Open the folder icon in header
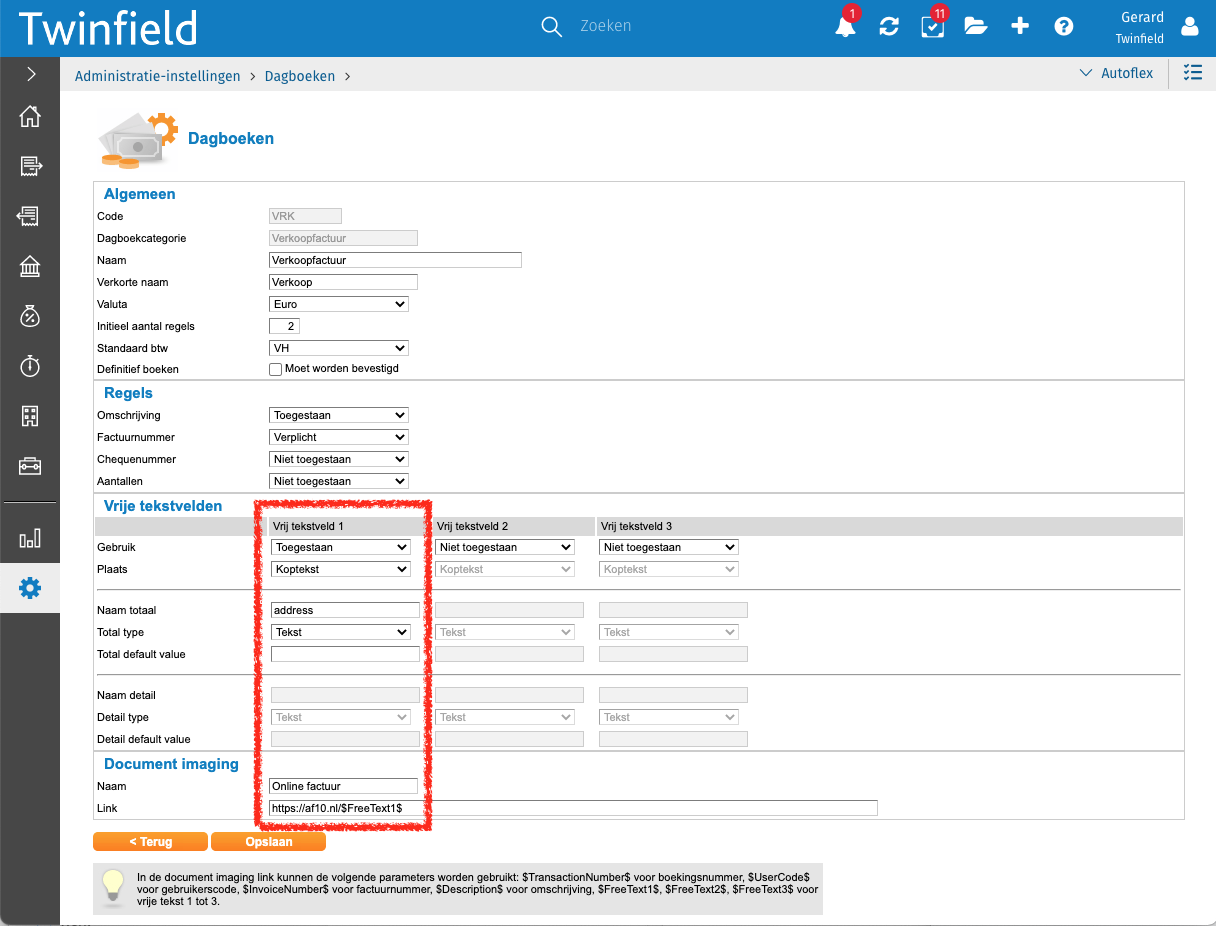The width and height of the screenshot is (1216, 926). (976, 27)
